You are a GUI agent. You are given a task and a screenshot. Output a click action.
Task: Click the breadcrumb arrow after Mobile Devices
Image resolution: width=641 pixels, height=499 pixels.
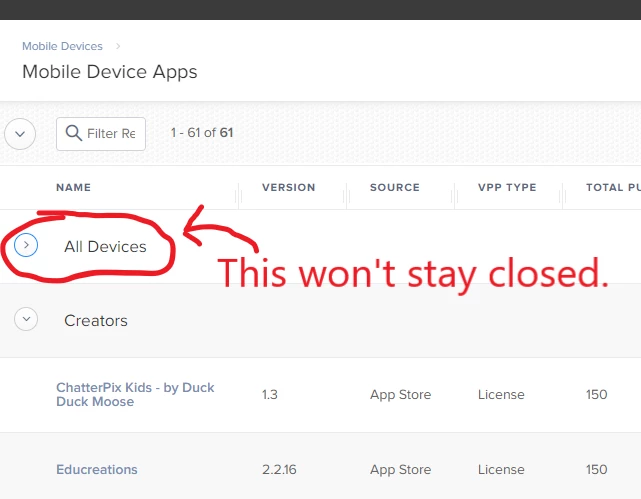(118, 46)
